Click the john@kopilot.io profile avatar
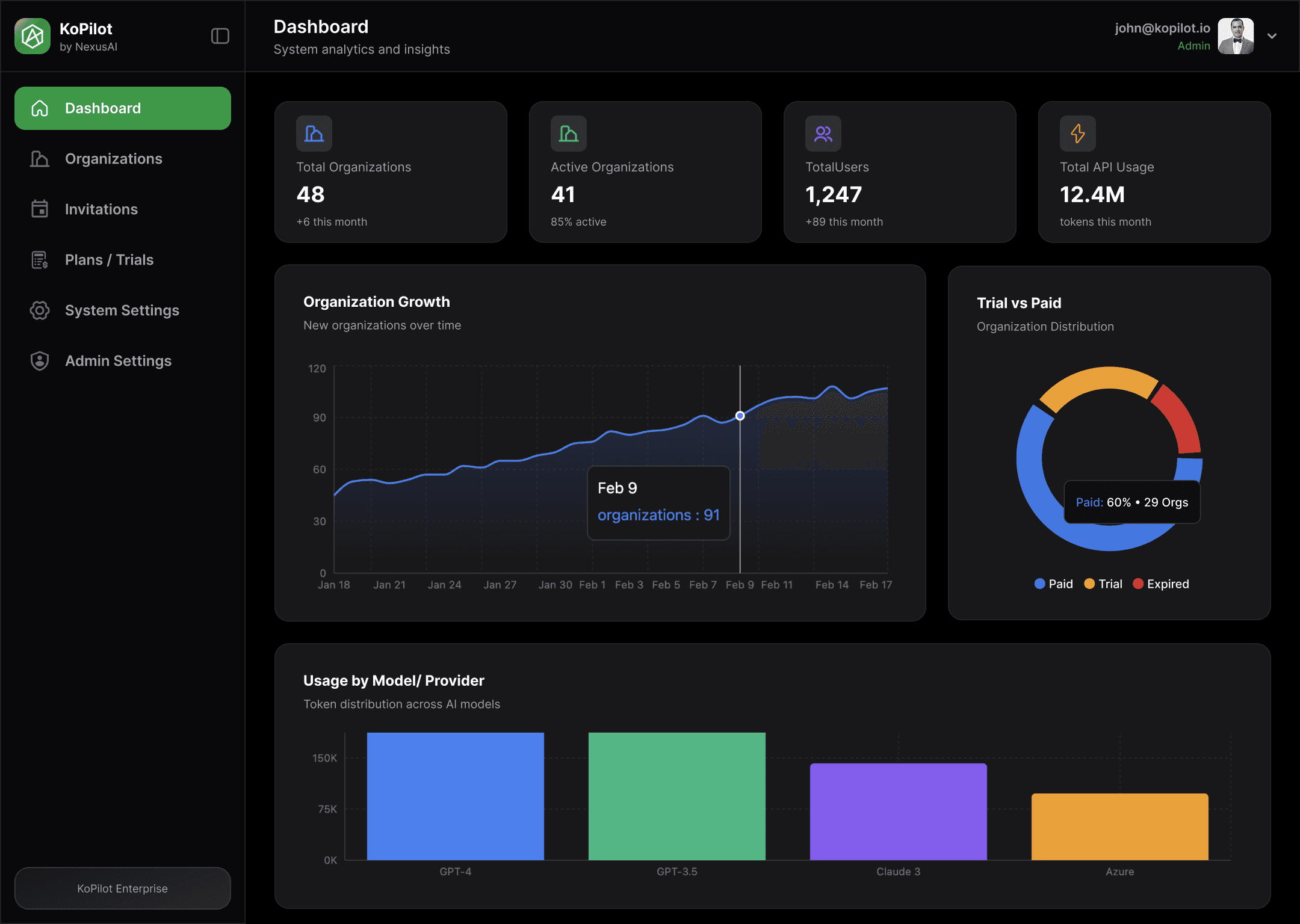The image size is (1300, 924). coord(1236,36)
